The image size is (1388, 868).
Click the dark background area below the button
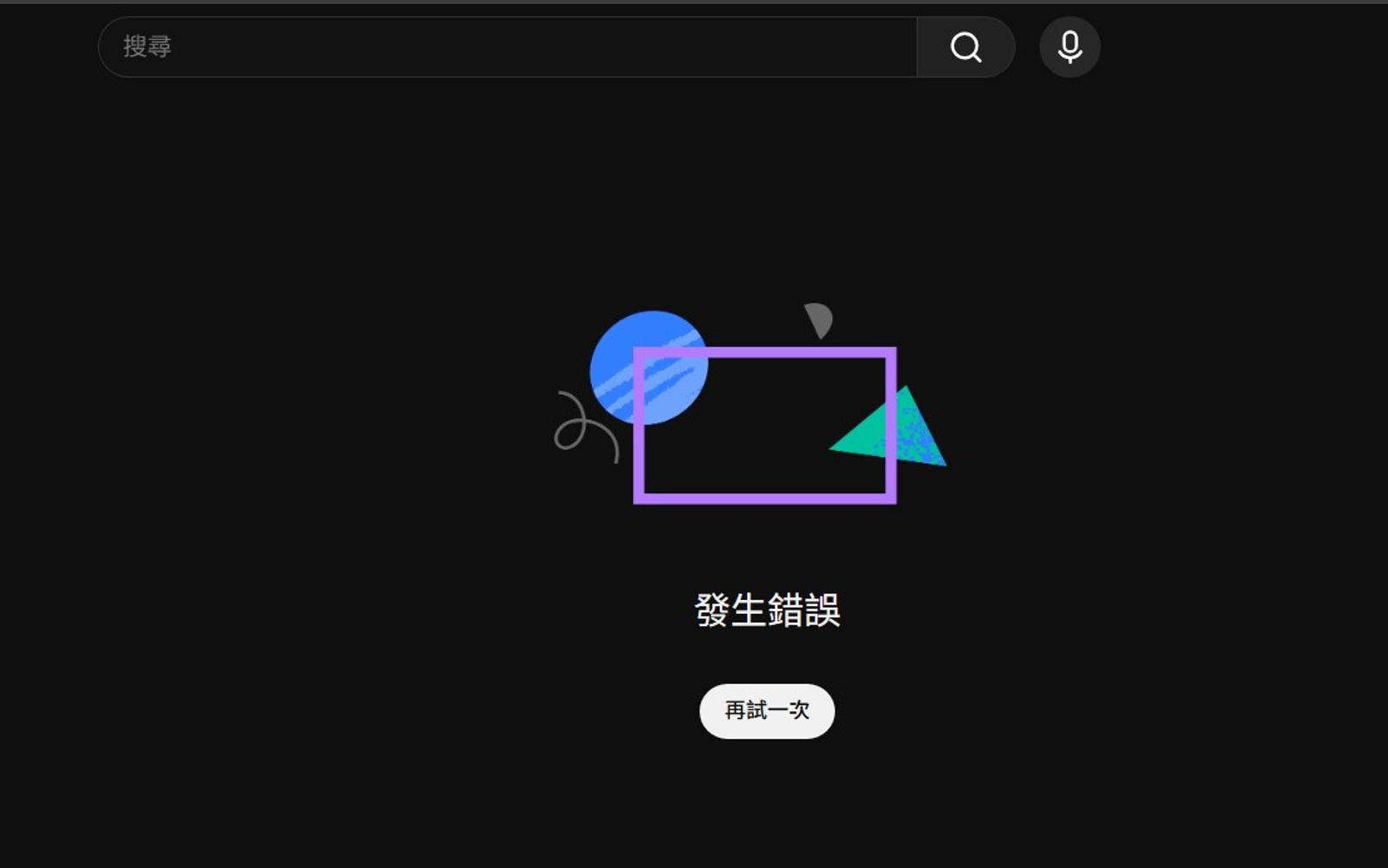pyautogui.click(x=766, y=806)
